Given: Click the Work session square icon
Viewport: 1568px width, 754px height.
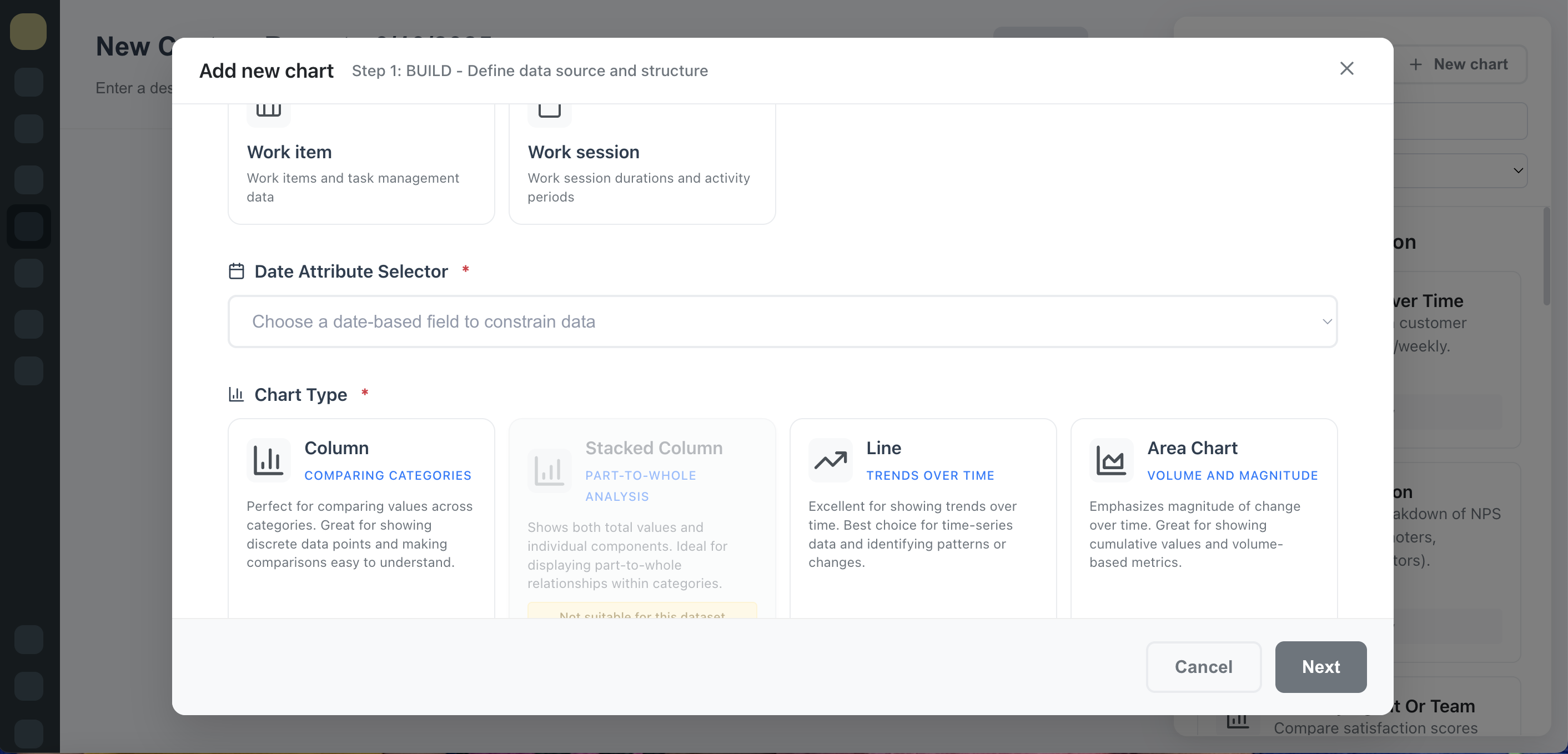Looking at the screenshot, I should (x=549, y=112).
